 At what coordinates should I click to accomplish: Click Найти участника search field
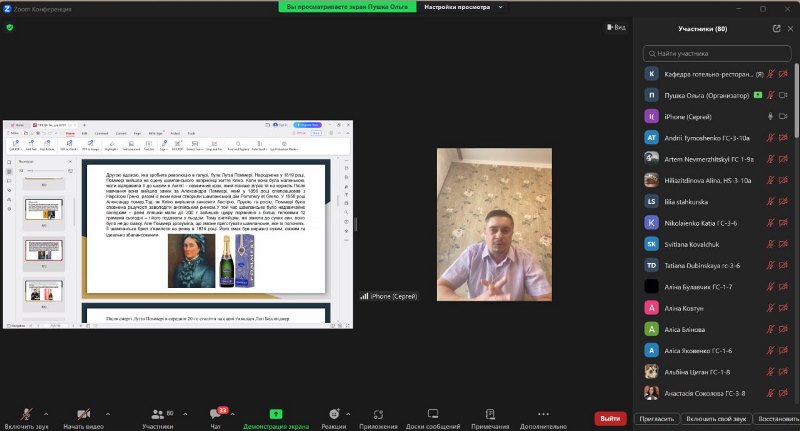tap(717, 53)
